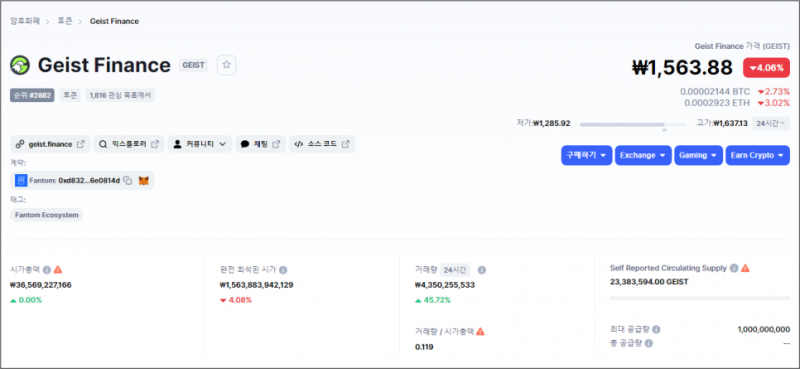
Task: Expand the Earn Crypto dropdown button
Action: coord(758,155)
